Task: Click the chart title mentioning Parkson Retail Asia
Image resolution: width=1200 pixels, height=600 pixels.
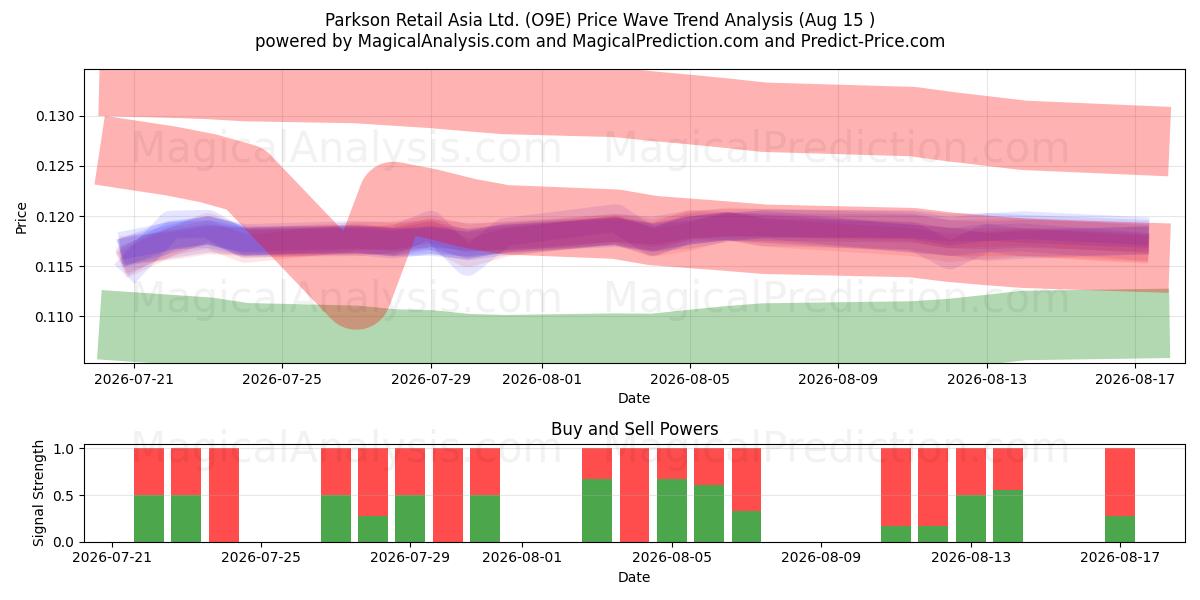Action: click(600, 20)
